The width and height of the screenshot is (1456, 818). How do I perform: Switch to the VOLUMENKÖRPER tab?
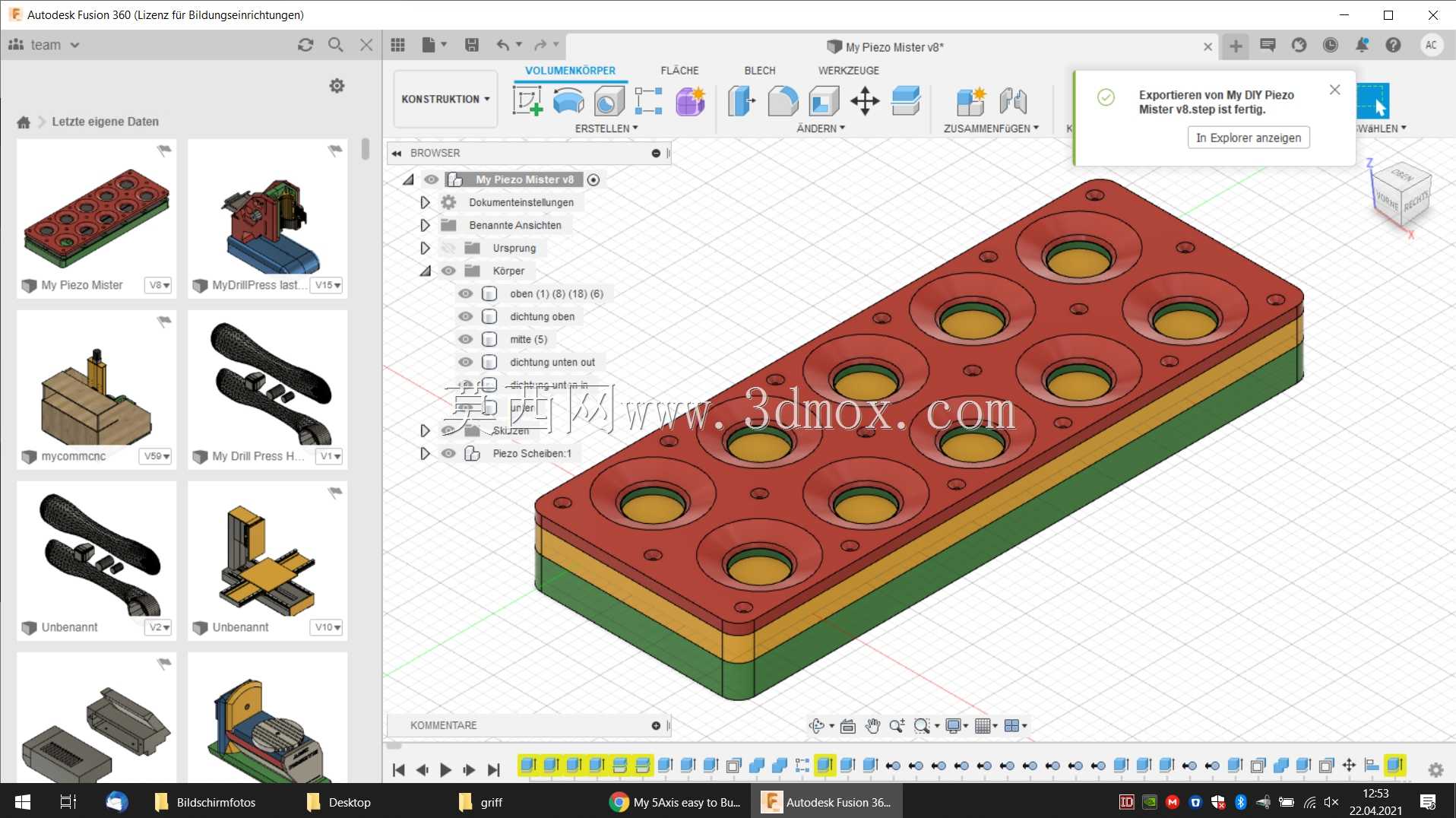[571, 71]
